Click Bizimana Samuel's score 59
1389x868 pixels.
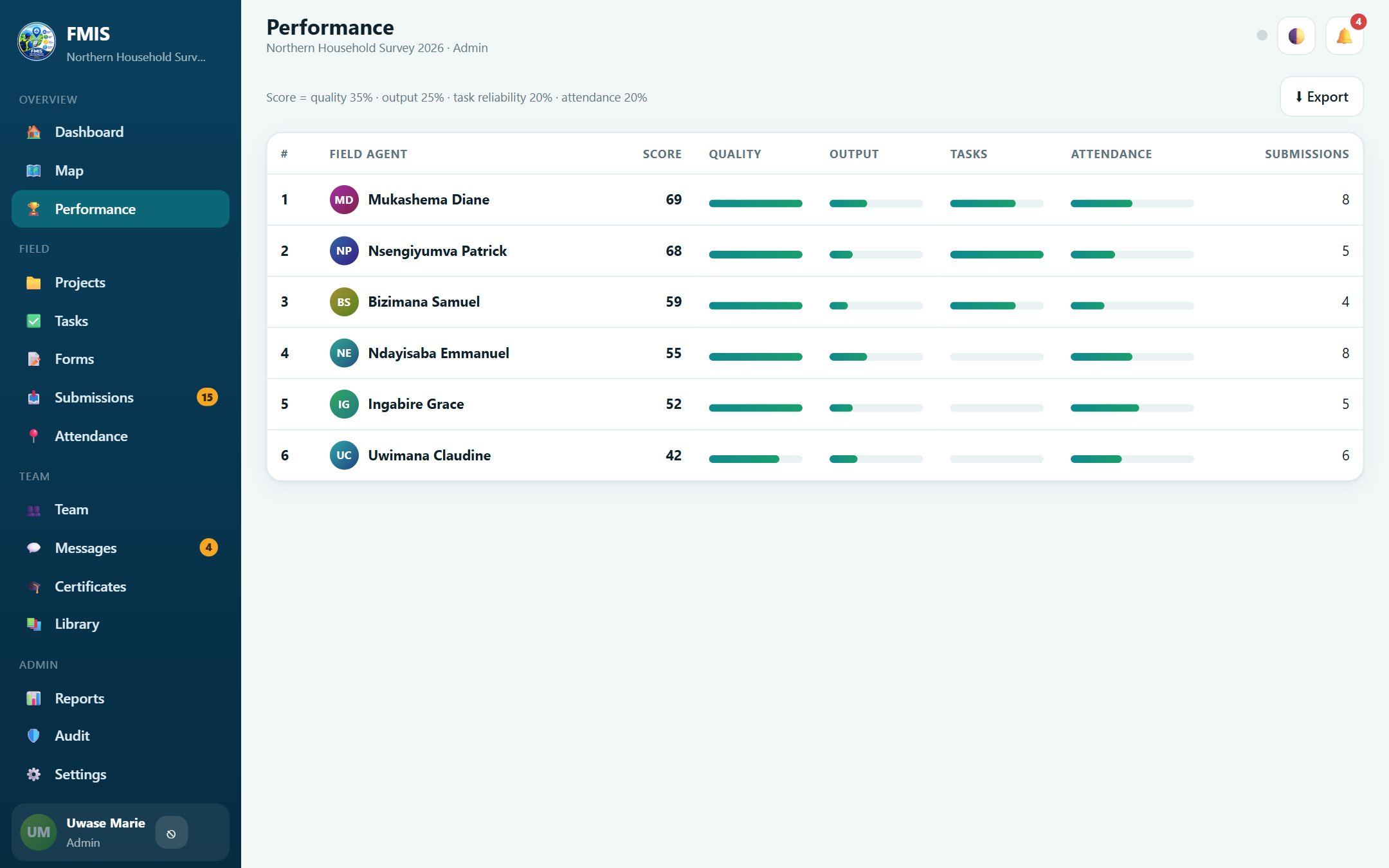[673, 302]
